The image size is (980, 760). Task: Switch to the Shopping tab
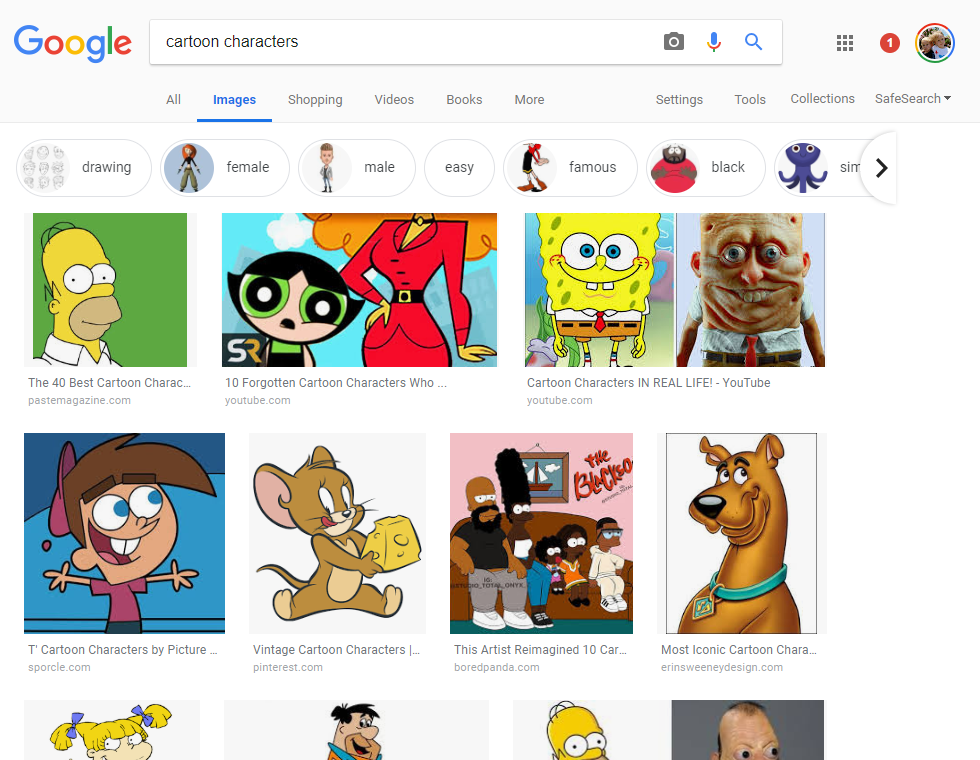coord(315,99)
